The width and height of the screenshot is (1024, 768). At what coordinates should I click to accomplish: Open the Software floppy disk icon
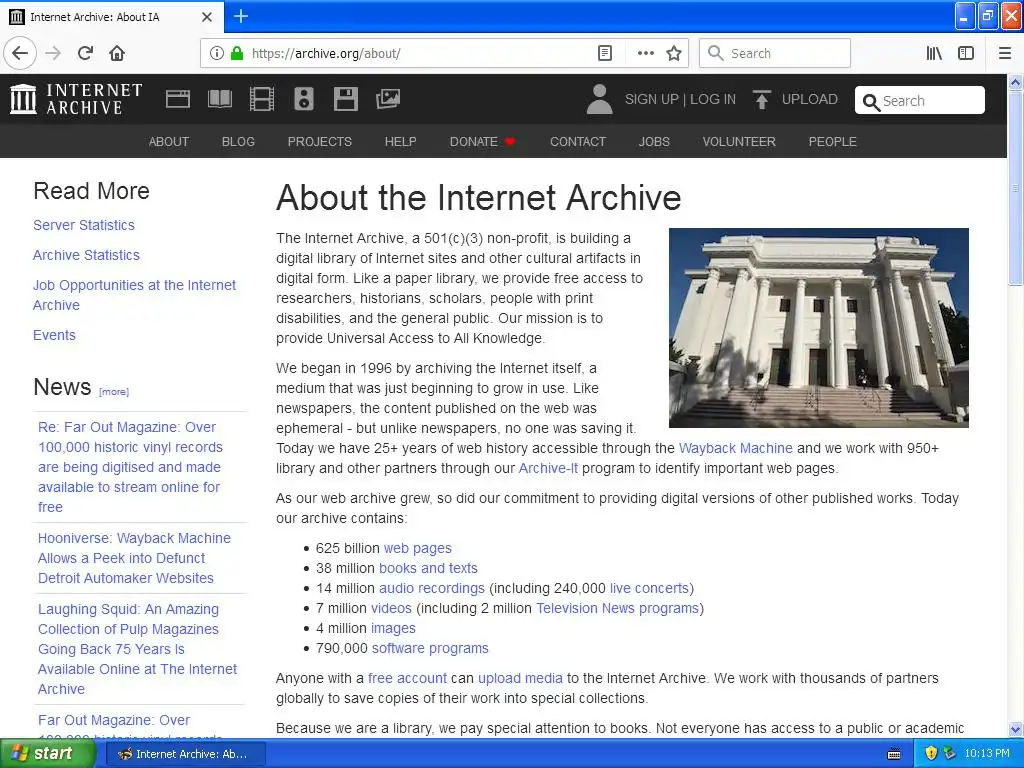click(345, 99)
